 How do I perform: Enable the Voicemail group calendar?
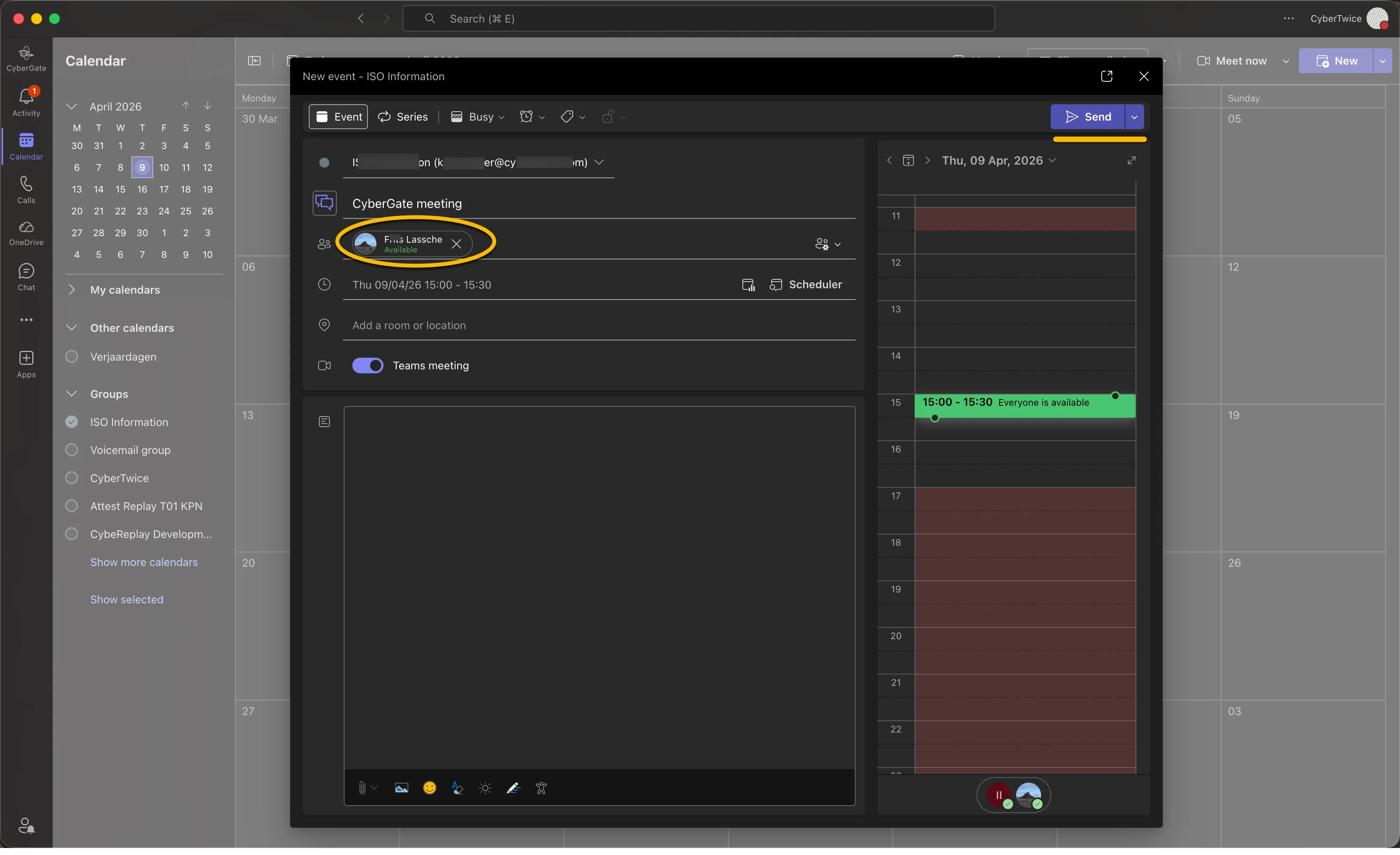point(72,450)
